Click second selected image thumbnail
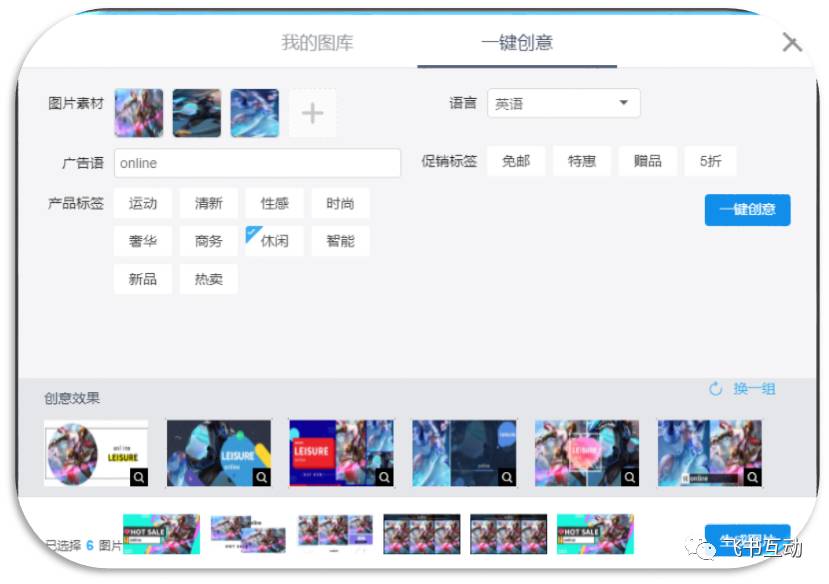This screenshot has height=584, width=829. pyautogui.click(x=248, y=534)
